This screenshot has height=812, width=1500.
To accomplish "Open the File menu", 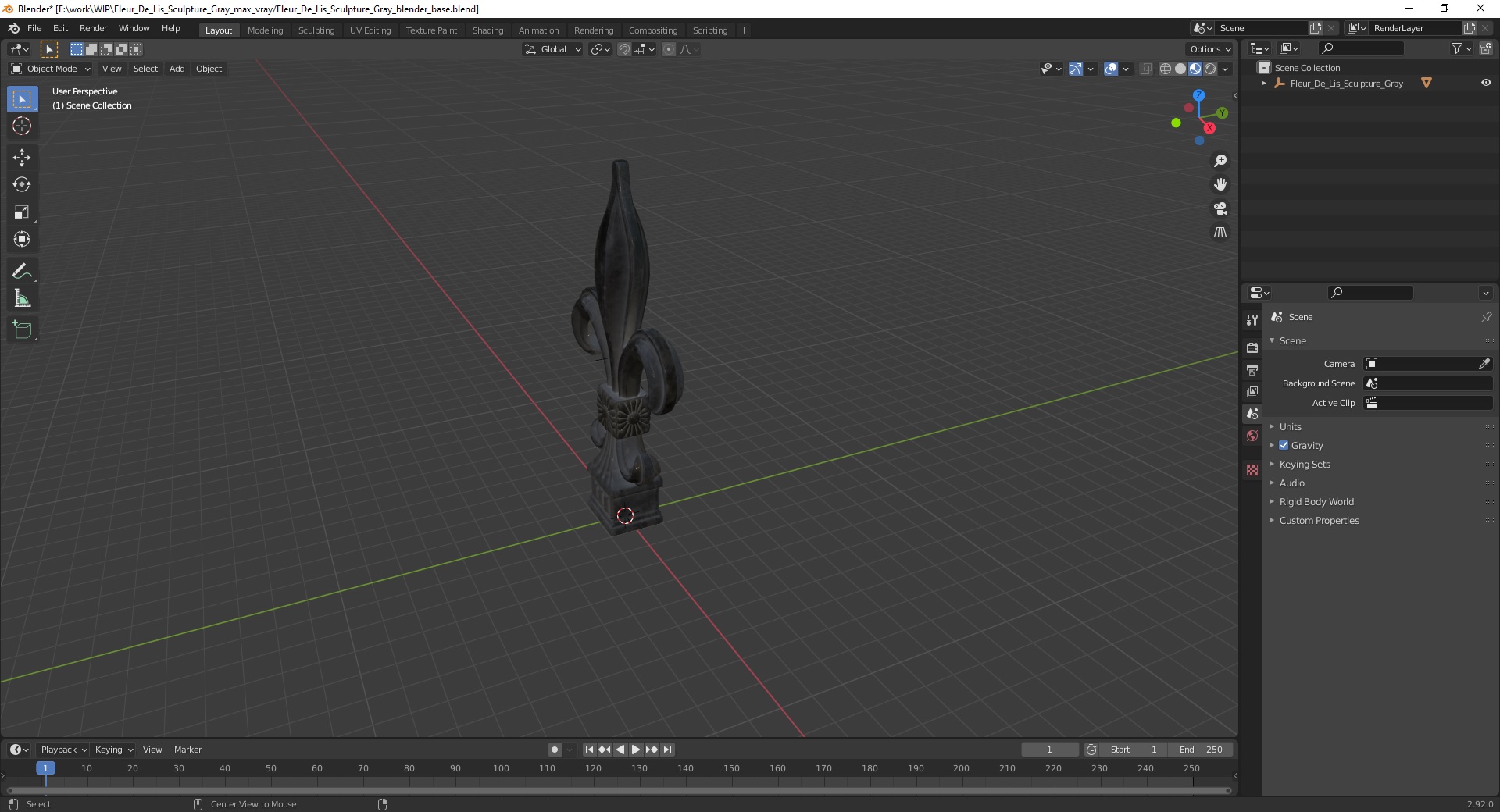I will click(x=34, y=28).
